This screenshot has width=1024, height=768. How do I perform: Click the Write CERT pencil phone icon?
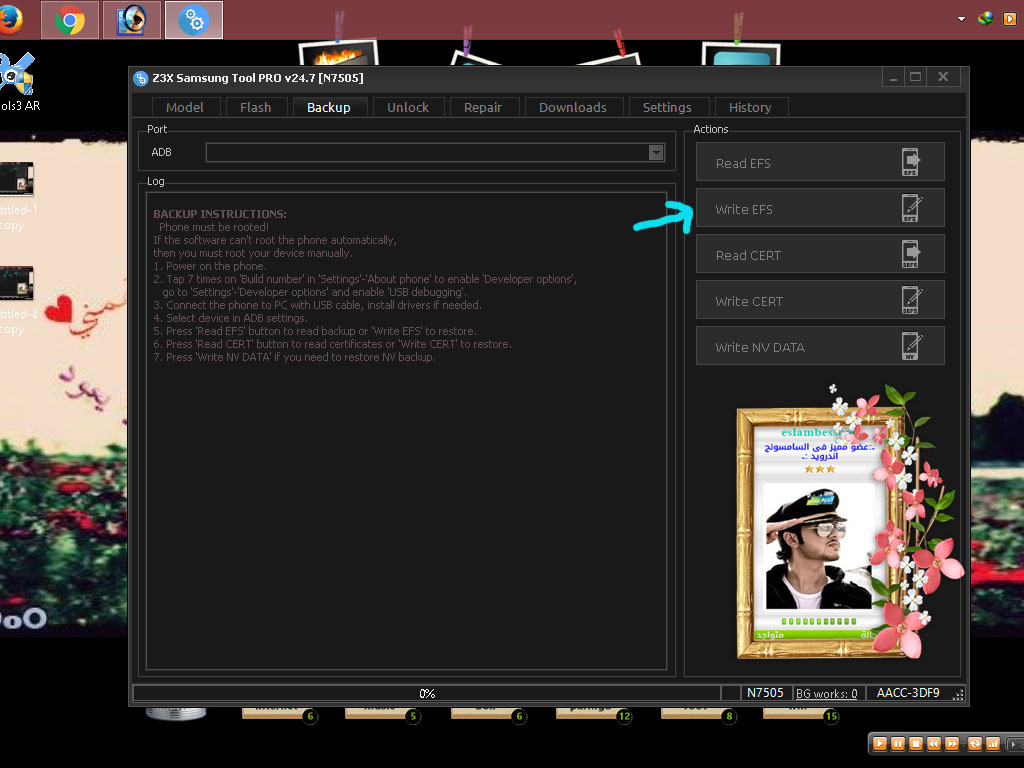click(x=911, y=300)
